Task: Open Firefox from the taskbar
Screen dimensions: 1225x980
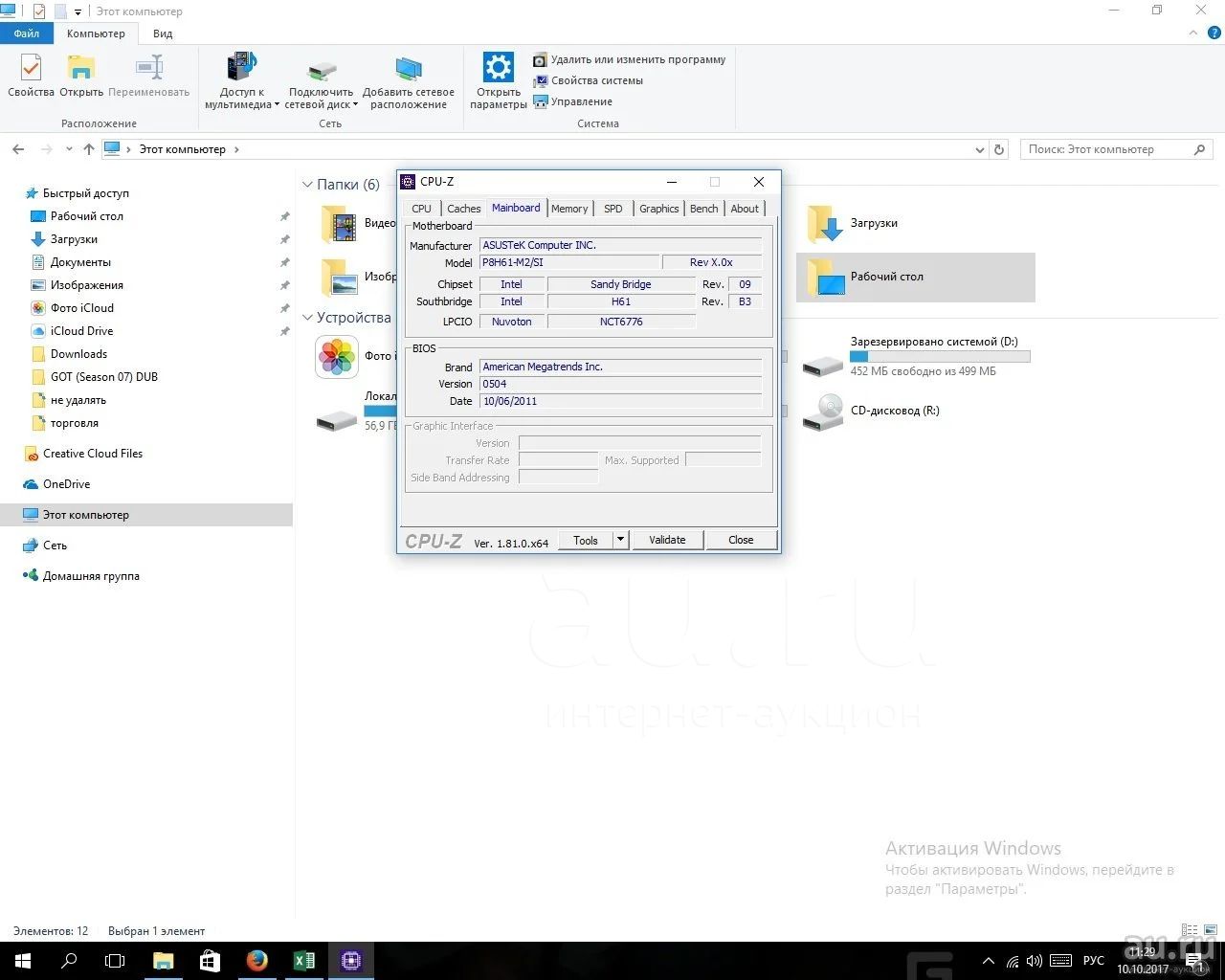Action: tap(256, 961)
